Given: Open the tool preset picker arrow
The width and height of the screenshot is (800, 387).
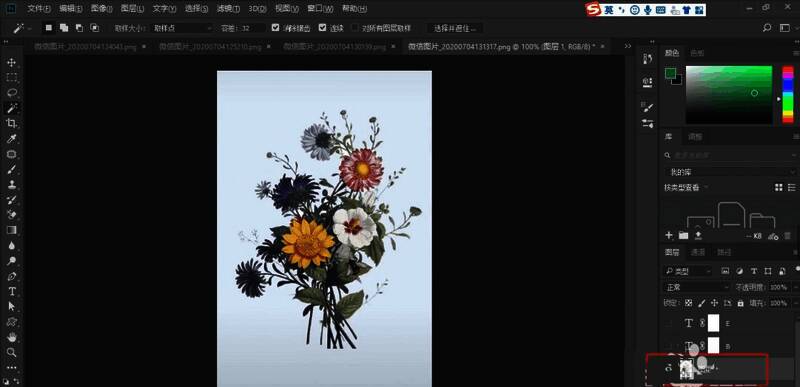Looking at the screenshot, I should [x=29, y=29].
